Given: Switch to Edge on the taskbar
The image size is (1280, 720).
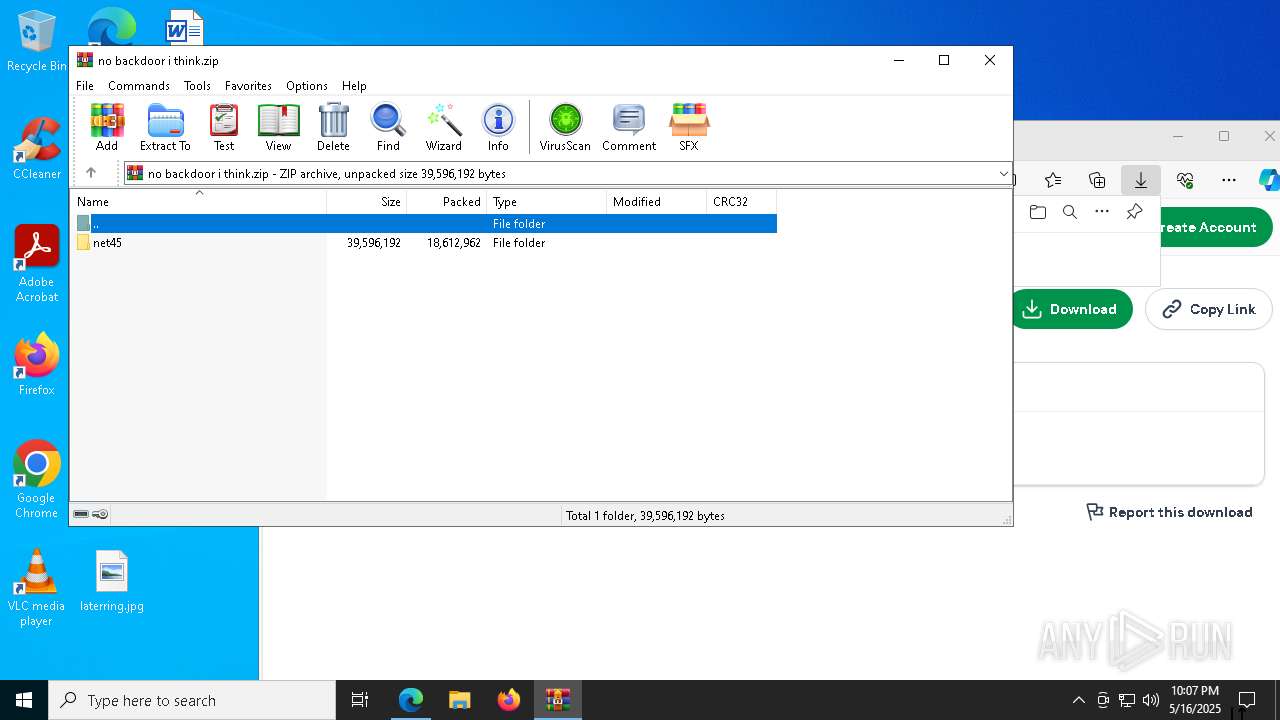Looking at the screenshot, I should [410, 700].
